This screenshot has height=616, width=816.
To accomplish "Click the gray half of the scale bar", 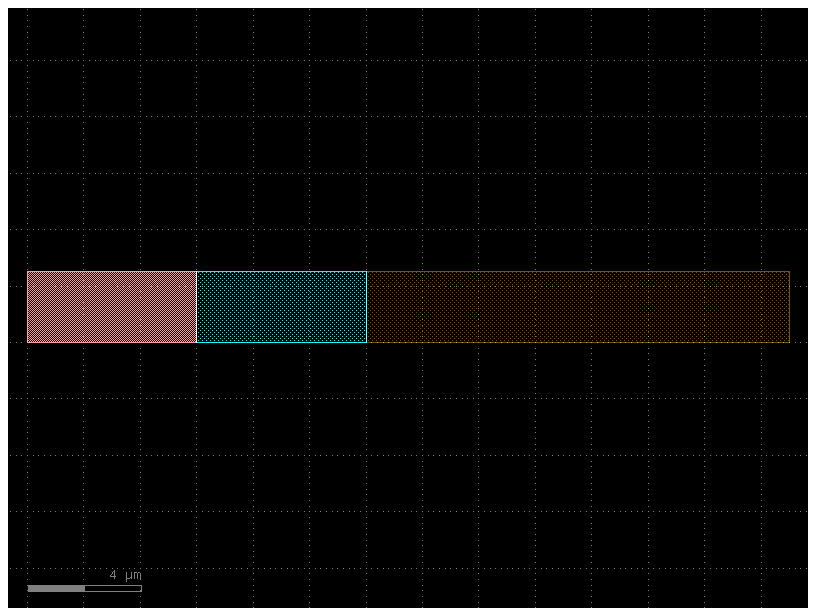I will point(55,589).
